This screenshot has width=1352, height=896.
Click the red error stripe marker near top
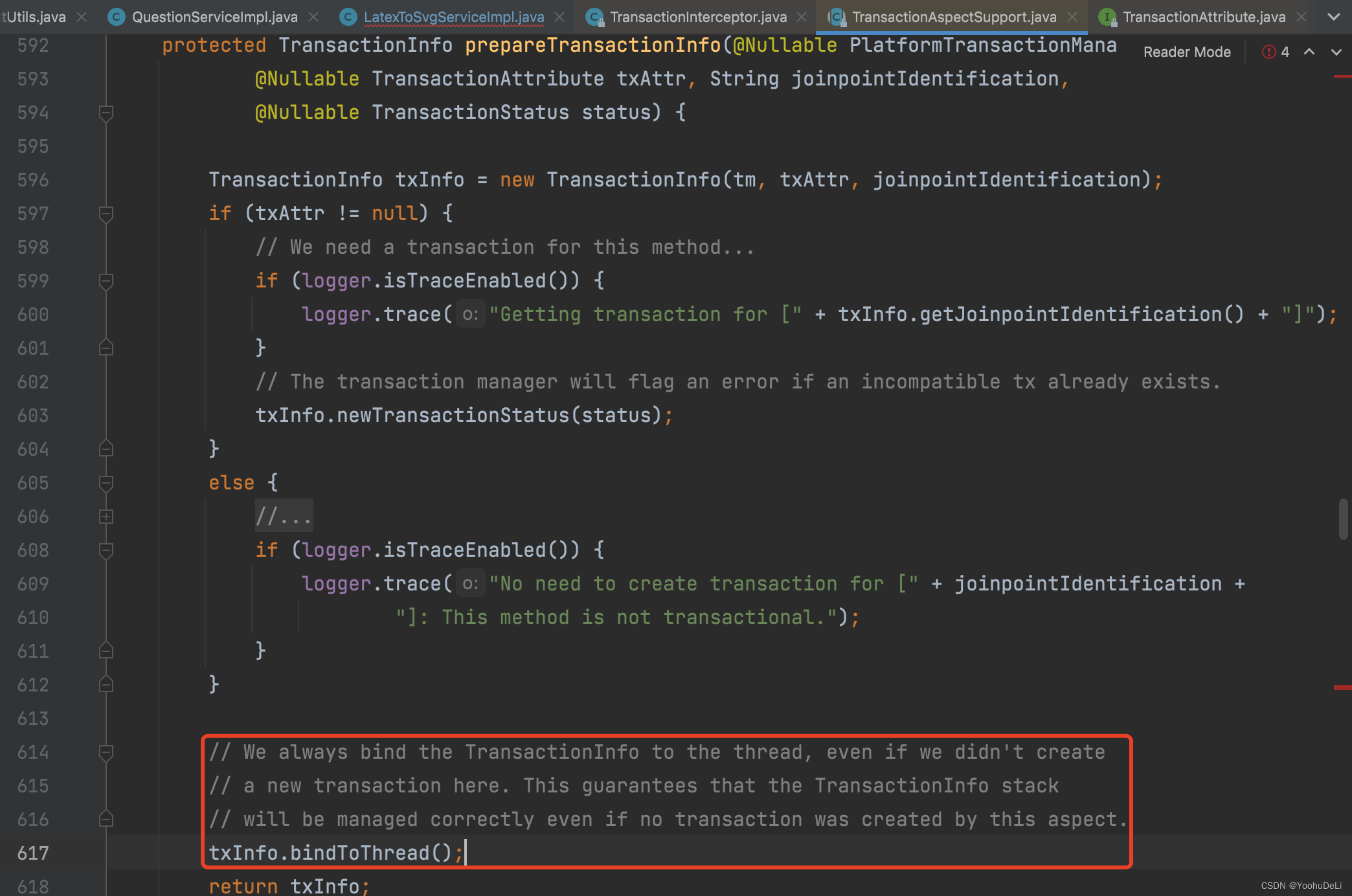pyautogui.click(x=1342, y=76)
